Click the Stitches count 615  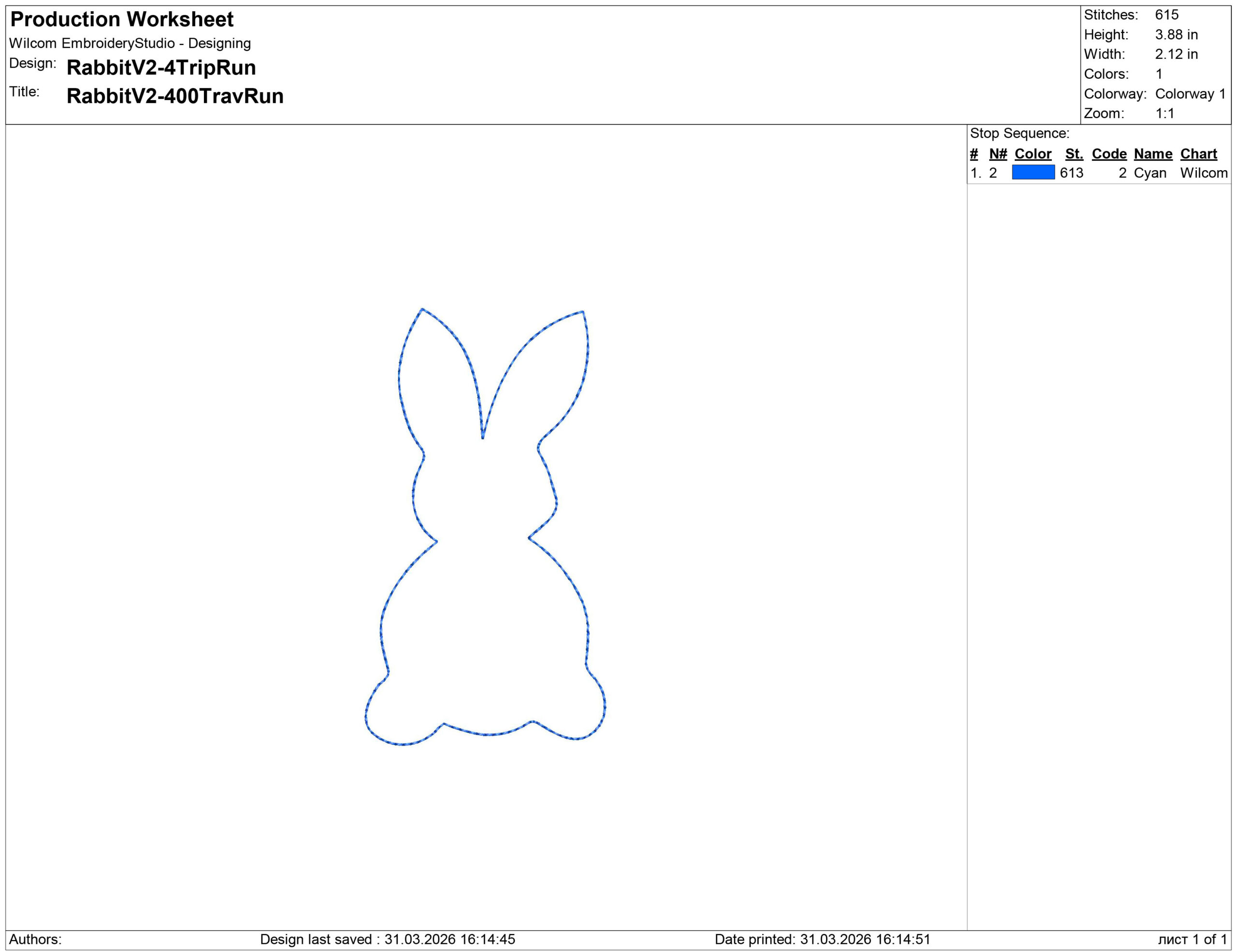pyautogui.click(x=1167, y=16)
